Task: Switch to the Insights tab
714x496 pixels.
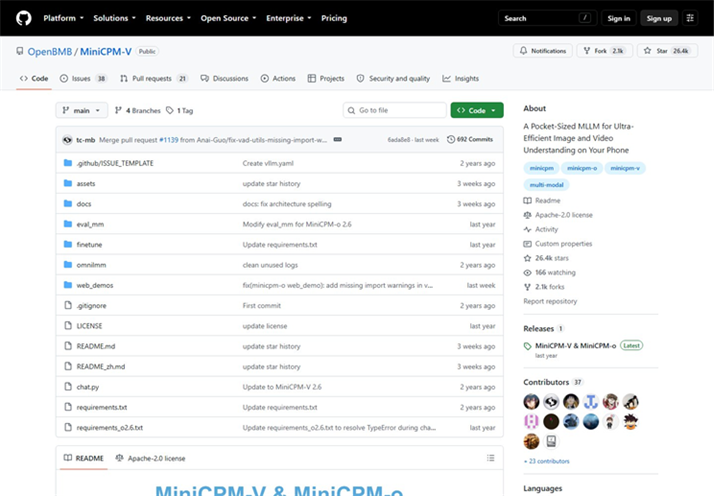Action: coord(460,78)
